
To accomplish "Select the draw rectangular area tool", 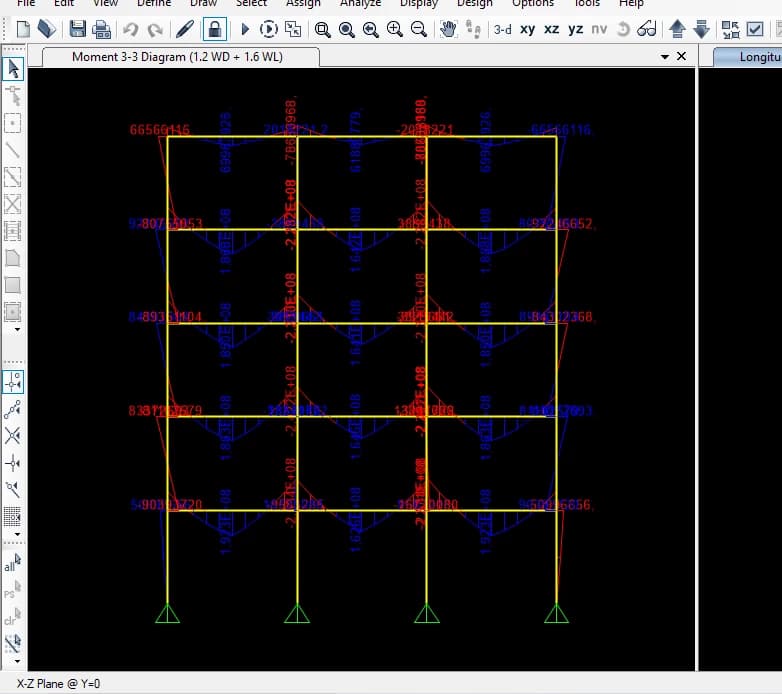I will [x=13, y=285].
